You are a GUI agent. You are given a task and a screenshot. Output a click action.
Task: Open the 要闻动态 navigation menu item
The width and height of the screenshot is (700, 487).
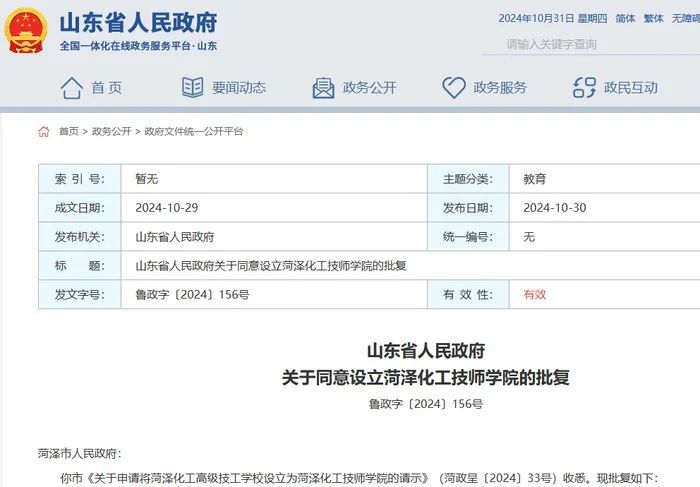238,88
